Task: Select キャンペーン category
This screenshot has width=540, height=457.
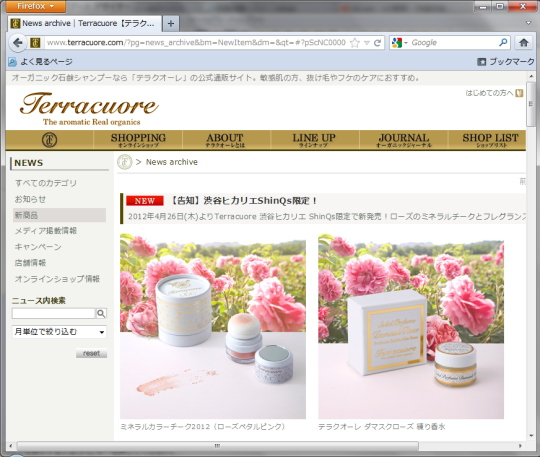Action: click(x=38, y=247)
